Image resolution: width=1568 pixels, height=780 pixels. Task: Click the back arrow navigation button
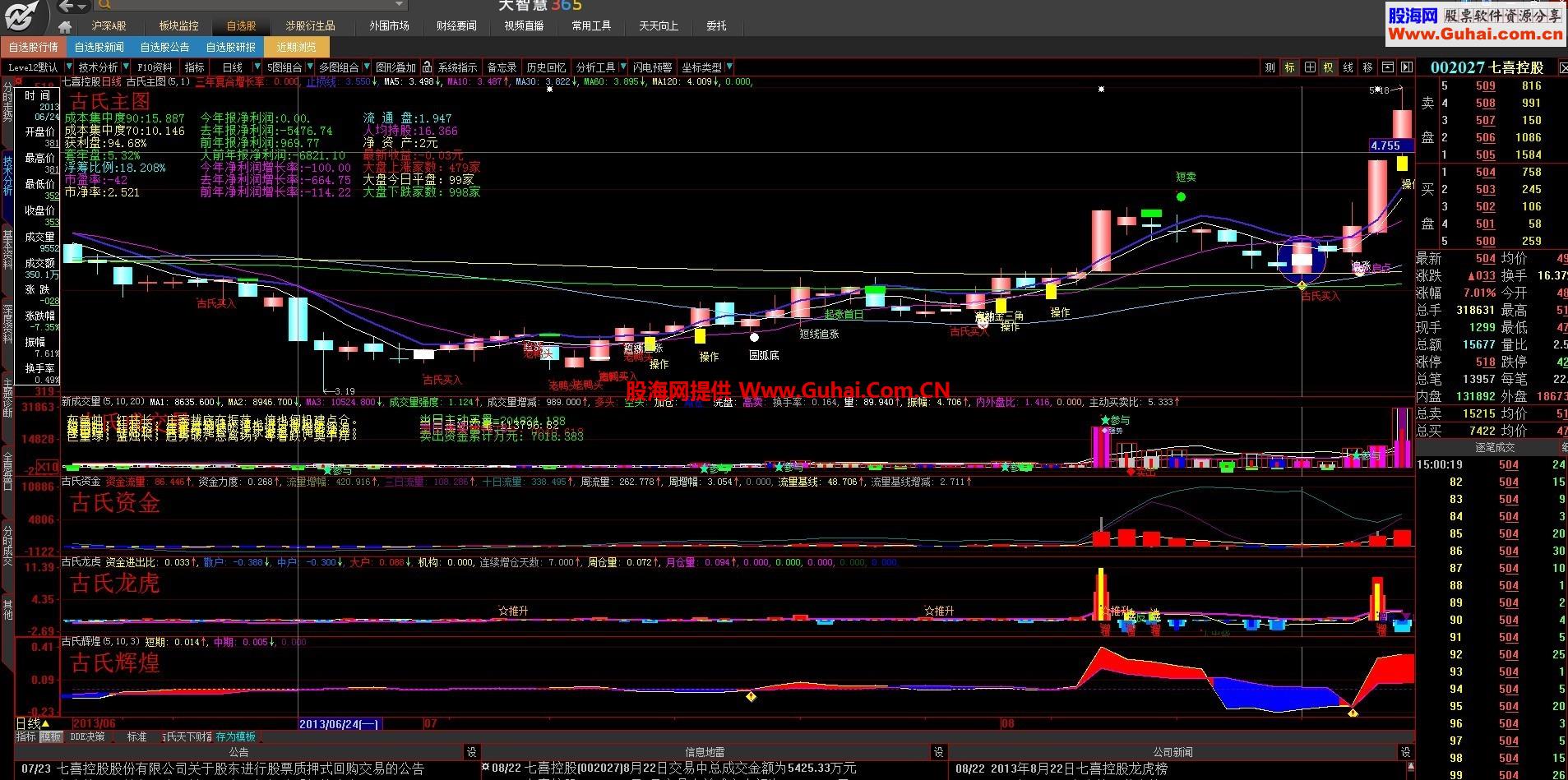pyautogui.click(x=67, y=6)
